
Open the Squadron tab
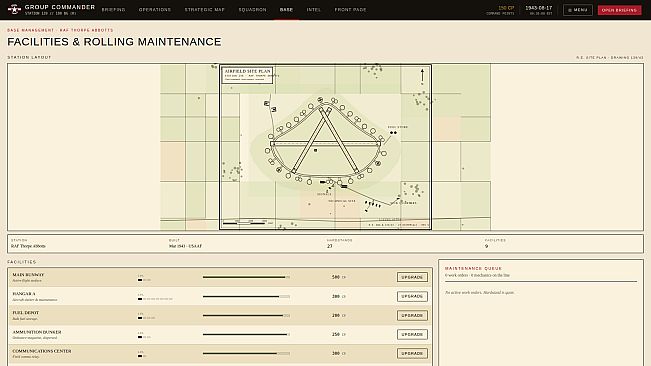point(252,10)
